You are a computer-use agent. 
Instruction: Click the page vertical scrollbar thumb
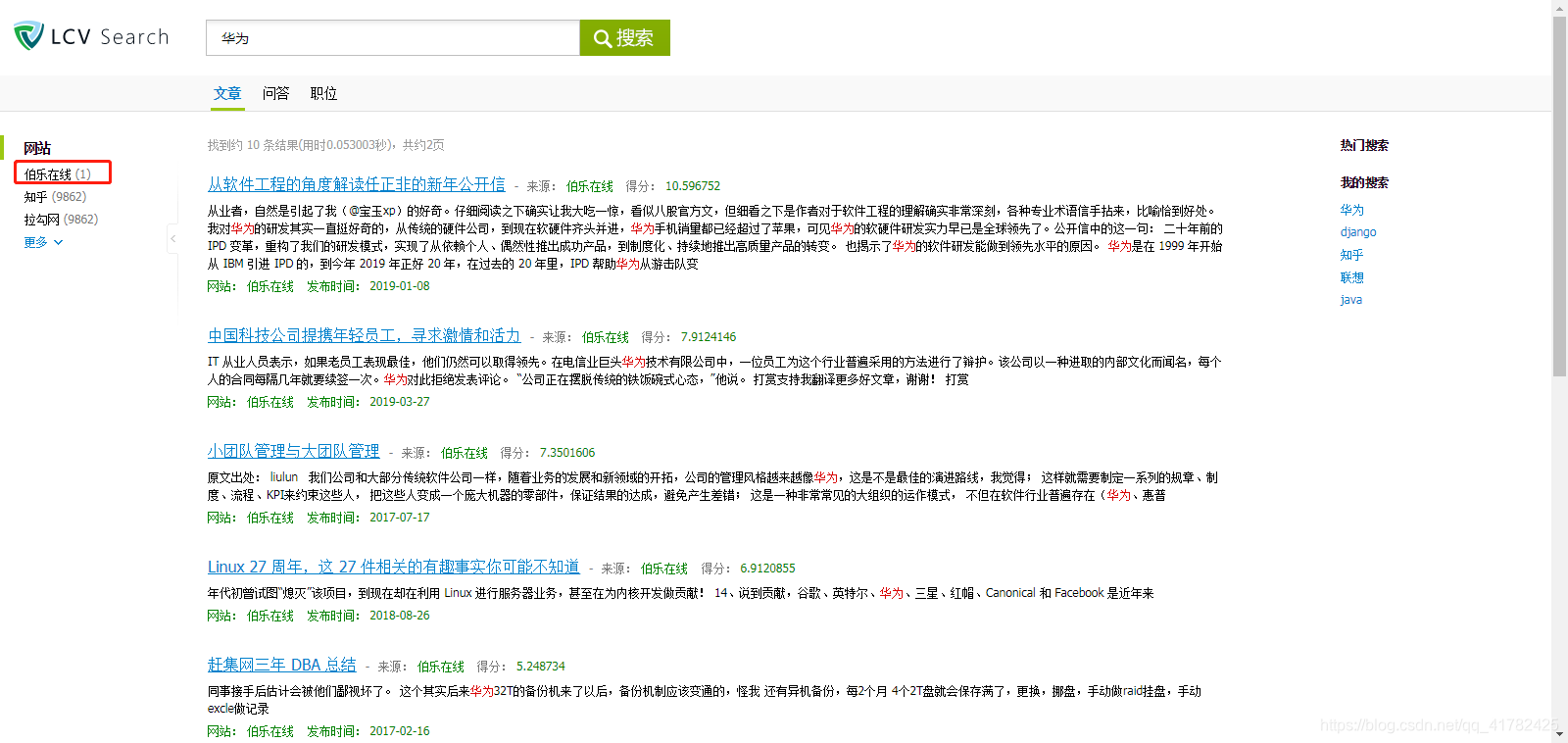pos(1559,196)
